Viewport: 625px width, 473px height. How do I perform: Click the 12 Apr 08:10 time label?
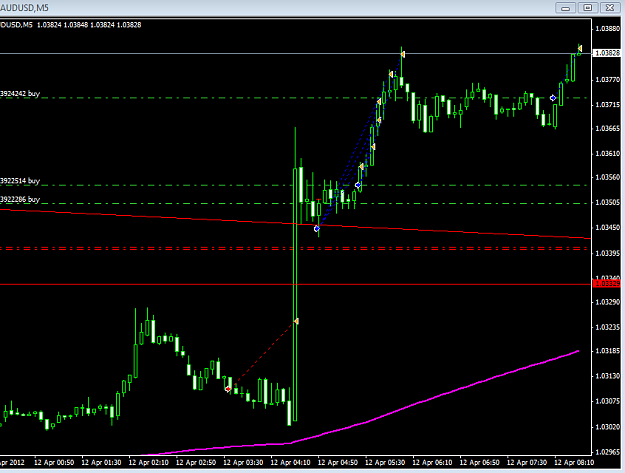pyautogui.click(x=574, y=463)
